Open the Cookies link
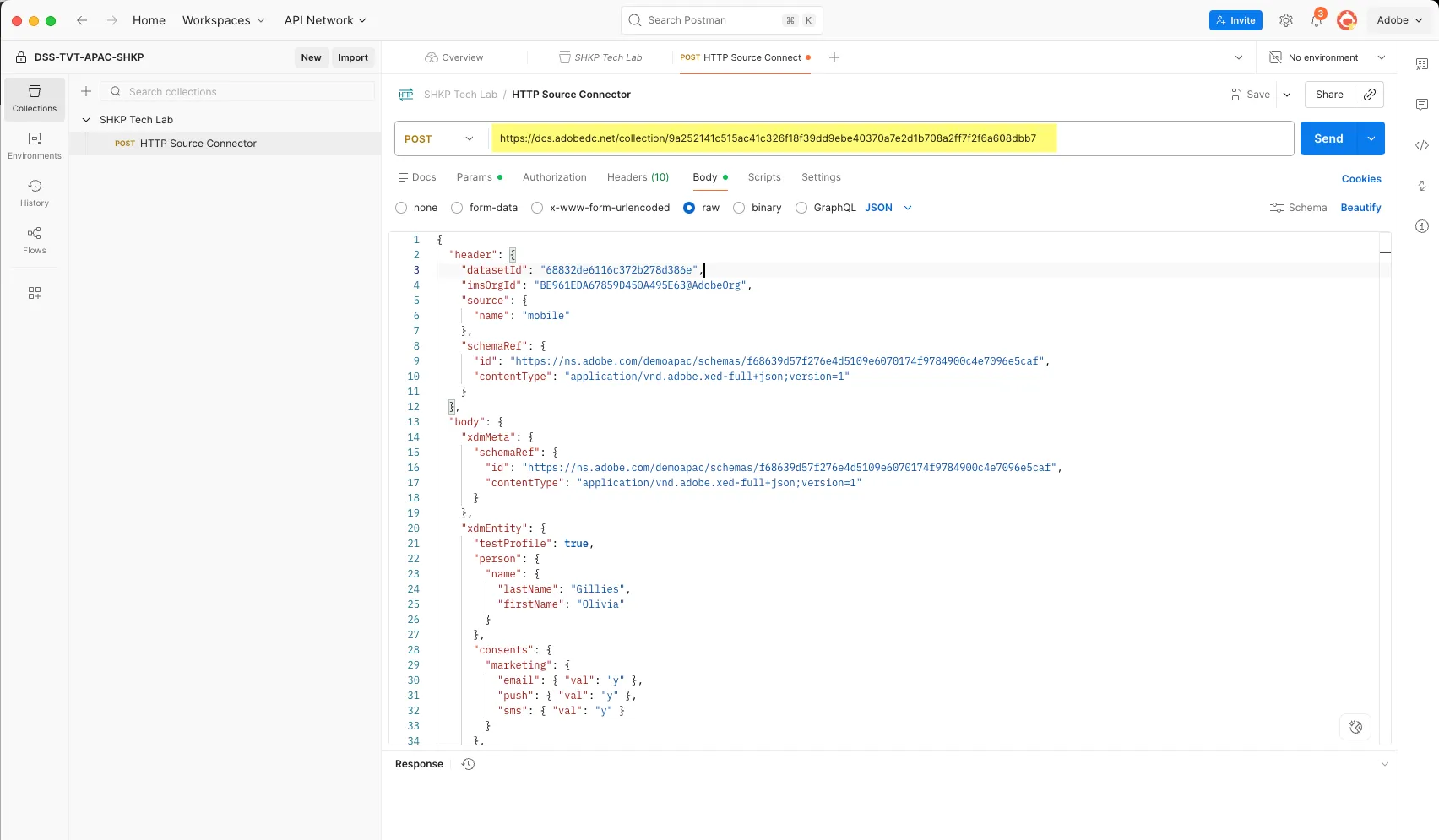Viewport: 1439px width, 840px height. click(1361, 179)
